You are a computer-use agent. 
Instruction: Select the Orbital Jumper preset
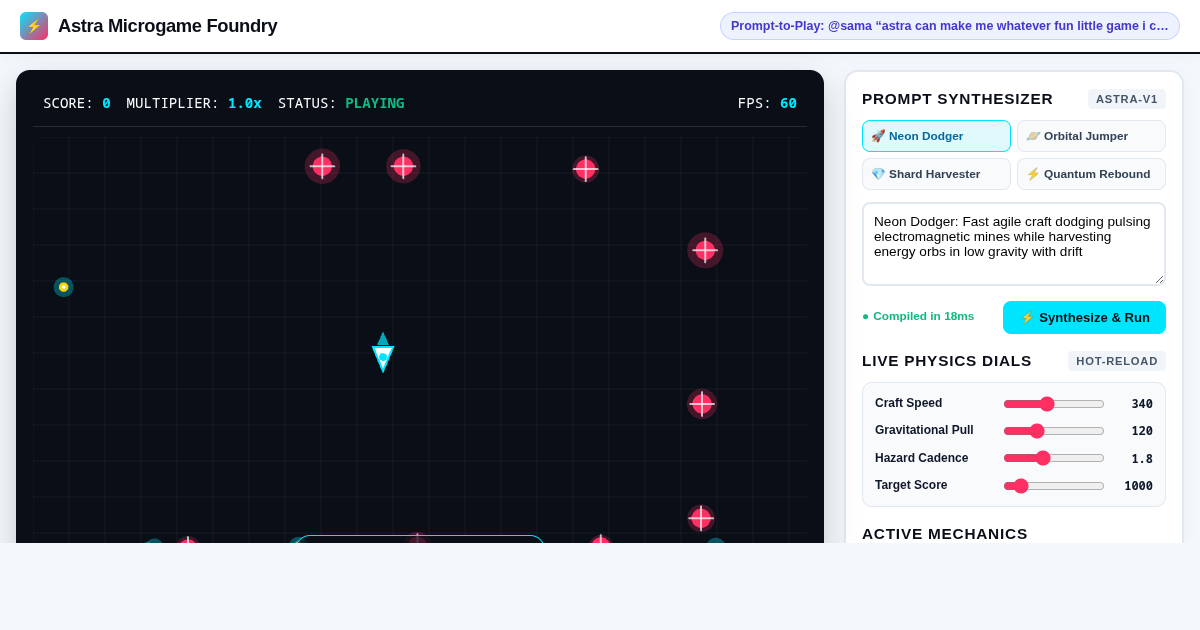1091,136
